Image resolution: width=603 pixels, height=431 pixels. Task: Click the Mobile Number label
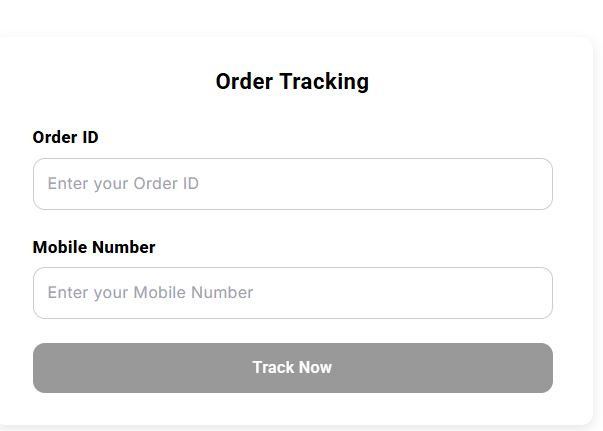coord(94,247)
